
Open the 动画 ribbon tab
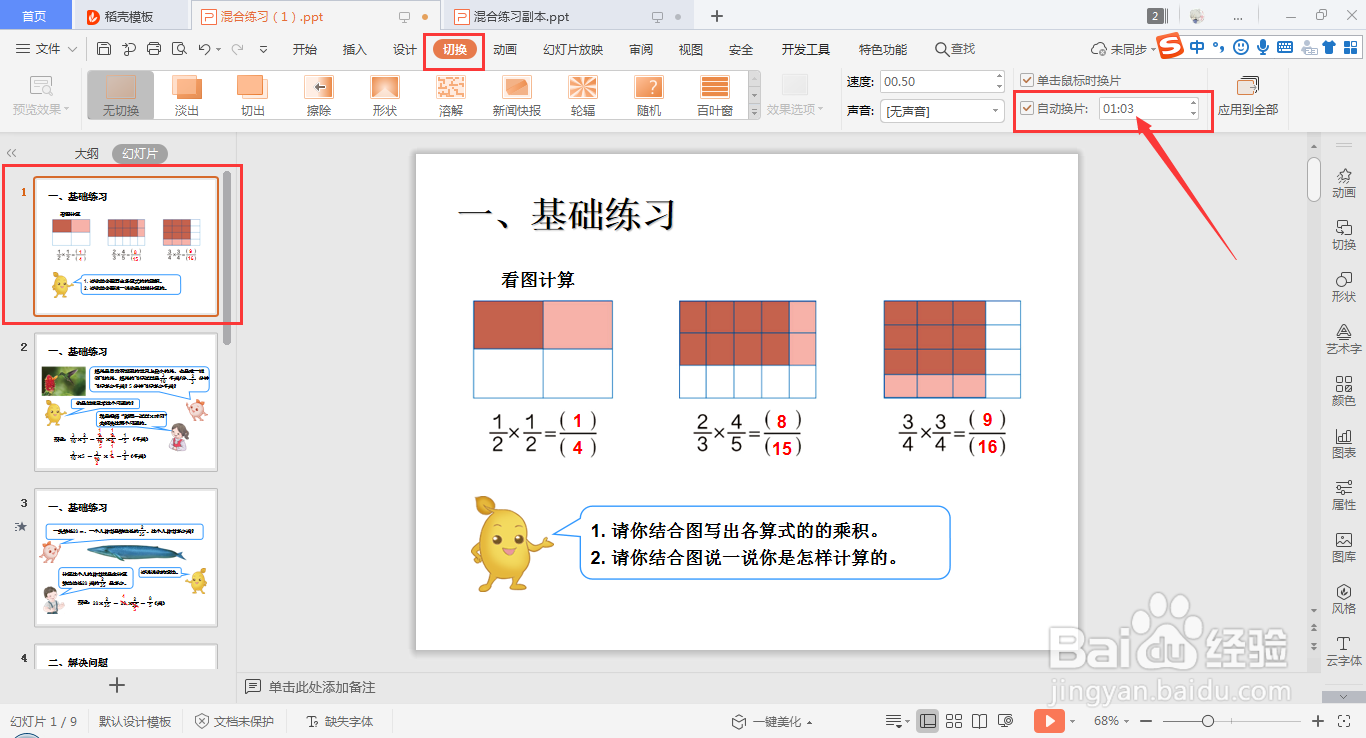tap(505, 50)
